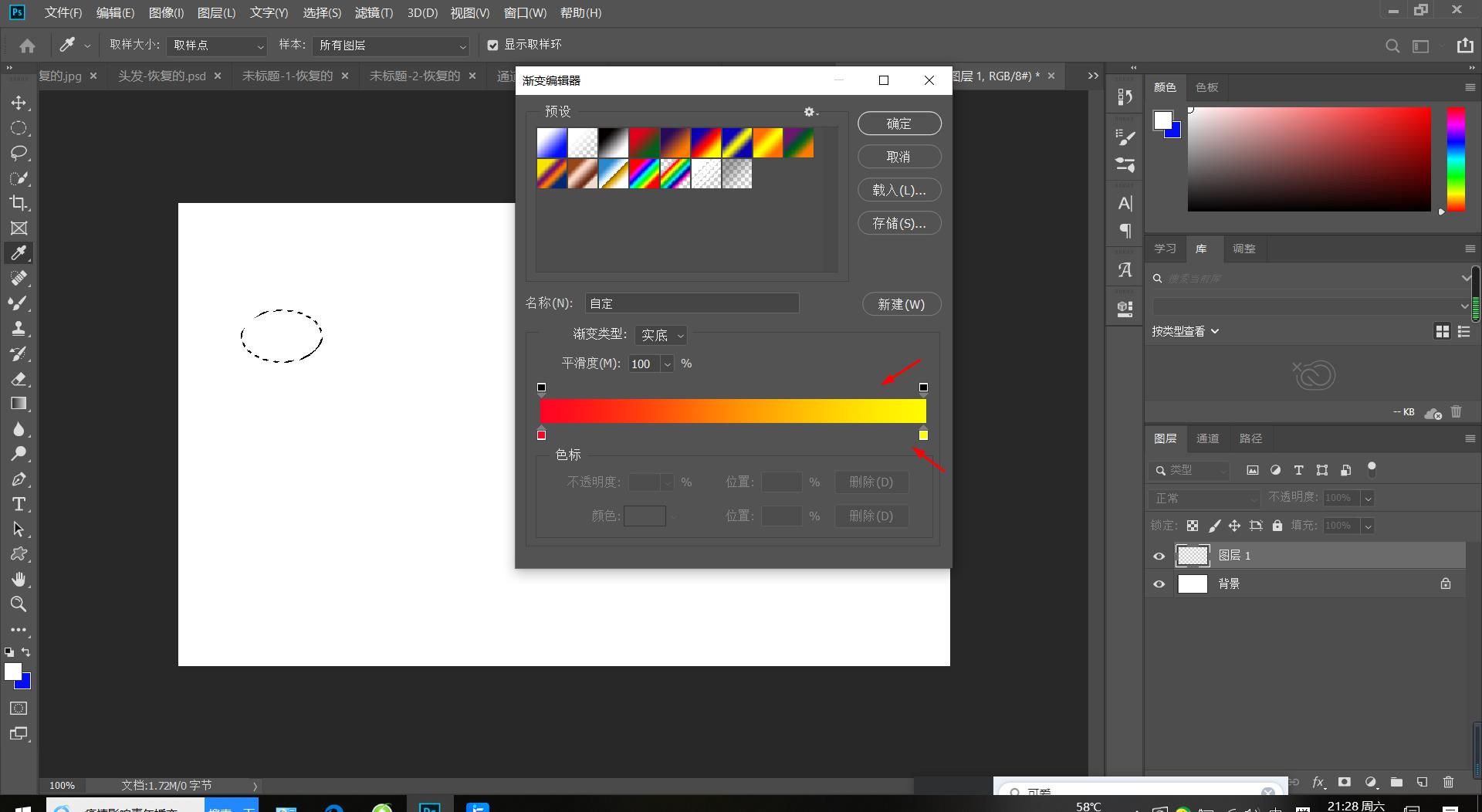Viewport: 1482px width, 812px height.
Task: Open the 样本 所有图层 dropdown
Action: 391,46
